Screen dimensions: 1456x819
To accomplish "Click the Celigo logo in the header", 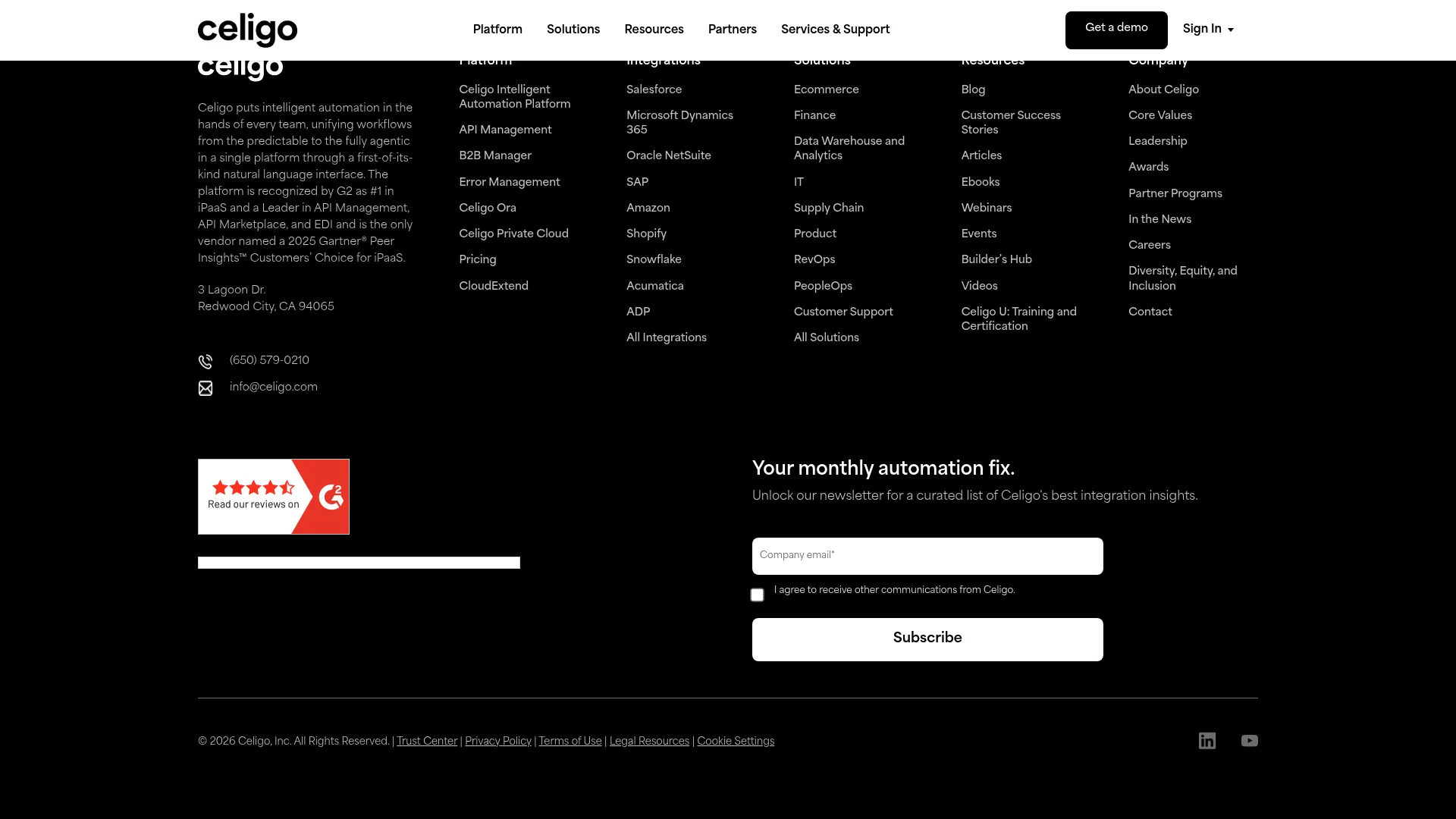I will point(247,30).
